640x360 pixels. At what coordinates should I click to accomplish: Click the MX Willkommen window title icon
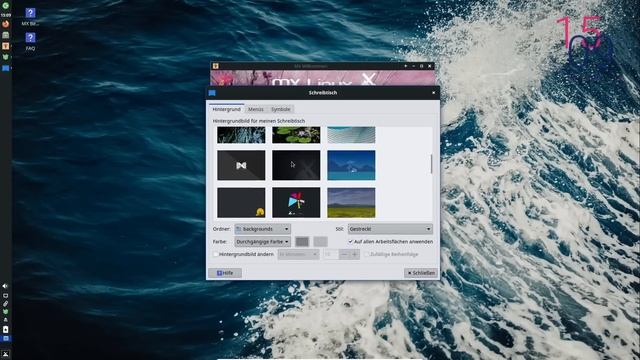[216, 66]
